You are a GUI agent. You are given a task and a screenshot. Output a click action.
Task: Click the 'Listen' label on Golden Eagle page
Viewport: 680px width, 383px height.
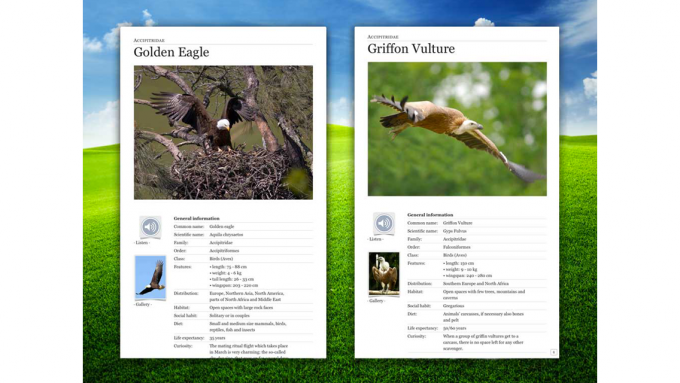(x=142, y=242)
